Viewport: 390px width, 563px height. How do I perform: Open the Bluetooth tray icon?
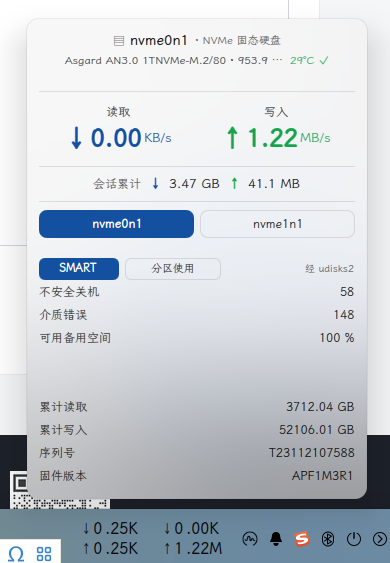pyautogui.click(x=328, y=539)
